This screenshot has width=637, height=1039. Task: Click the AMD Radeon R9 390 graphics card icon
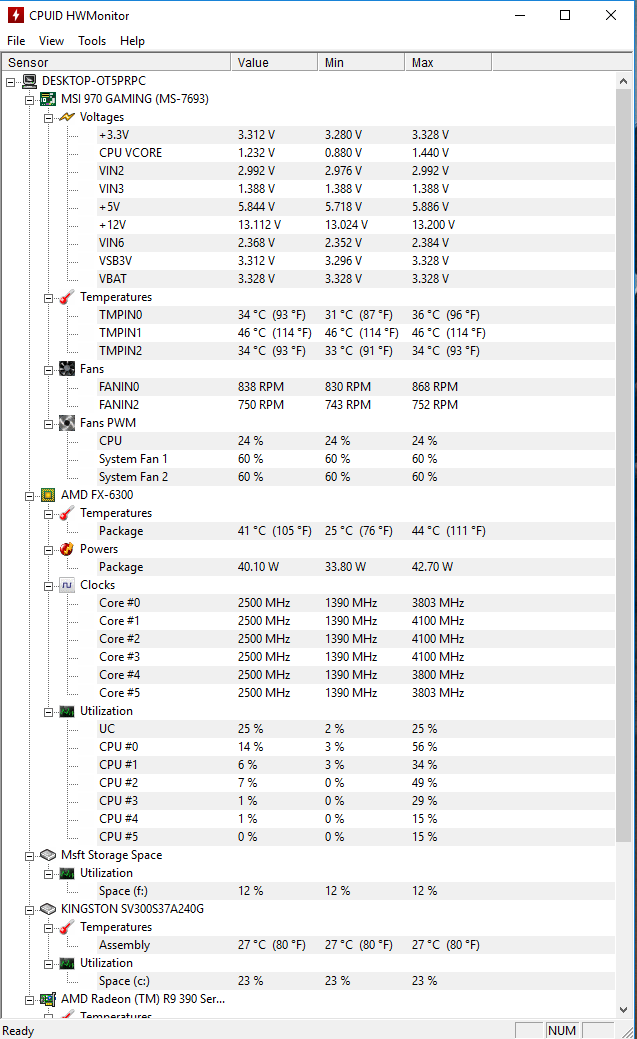(x=48, y=999)
